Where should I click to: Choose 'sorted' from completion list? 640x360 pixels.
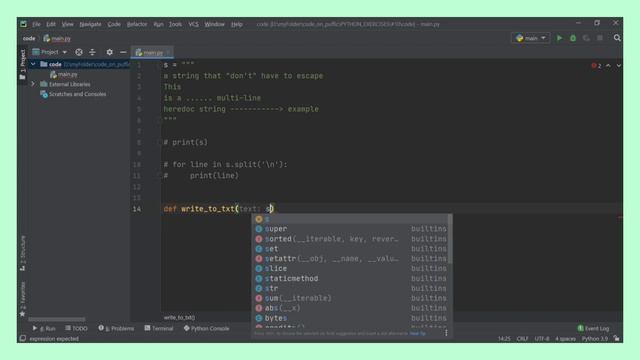pyautogui.click(x=351, y=239)
